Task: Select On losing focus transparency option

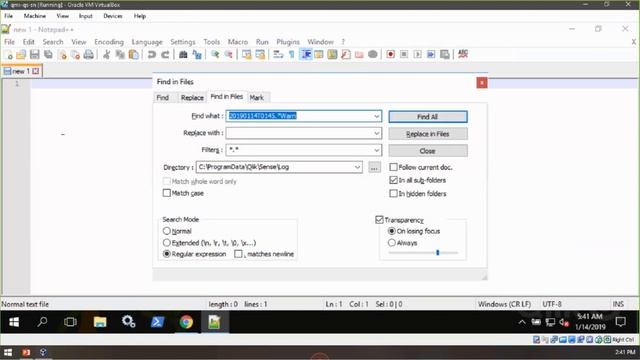Action: [x=392, y=231]
